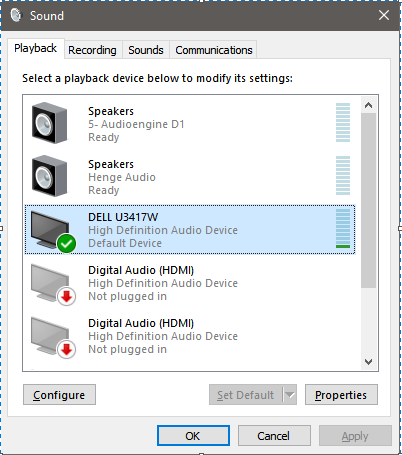The width and height of the screenshot is (402, 455).
Task: Click the Audioengine D1 volume level meter
Action: tap(343, 122)
